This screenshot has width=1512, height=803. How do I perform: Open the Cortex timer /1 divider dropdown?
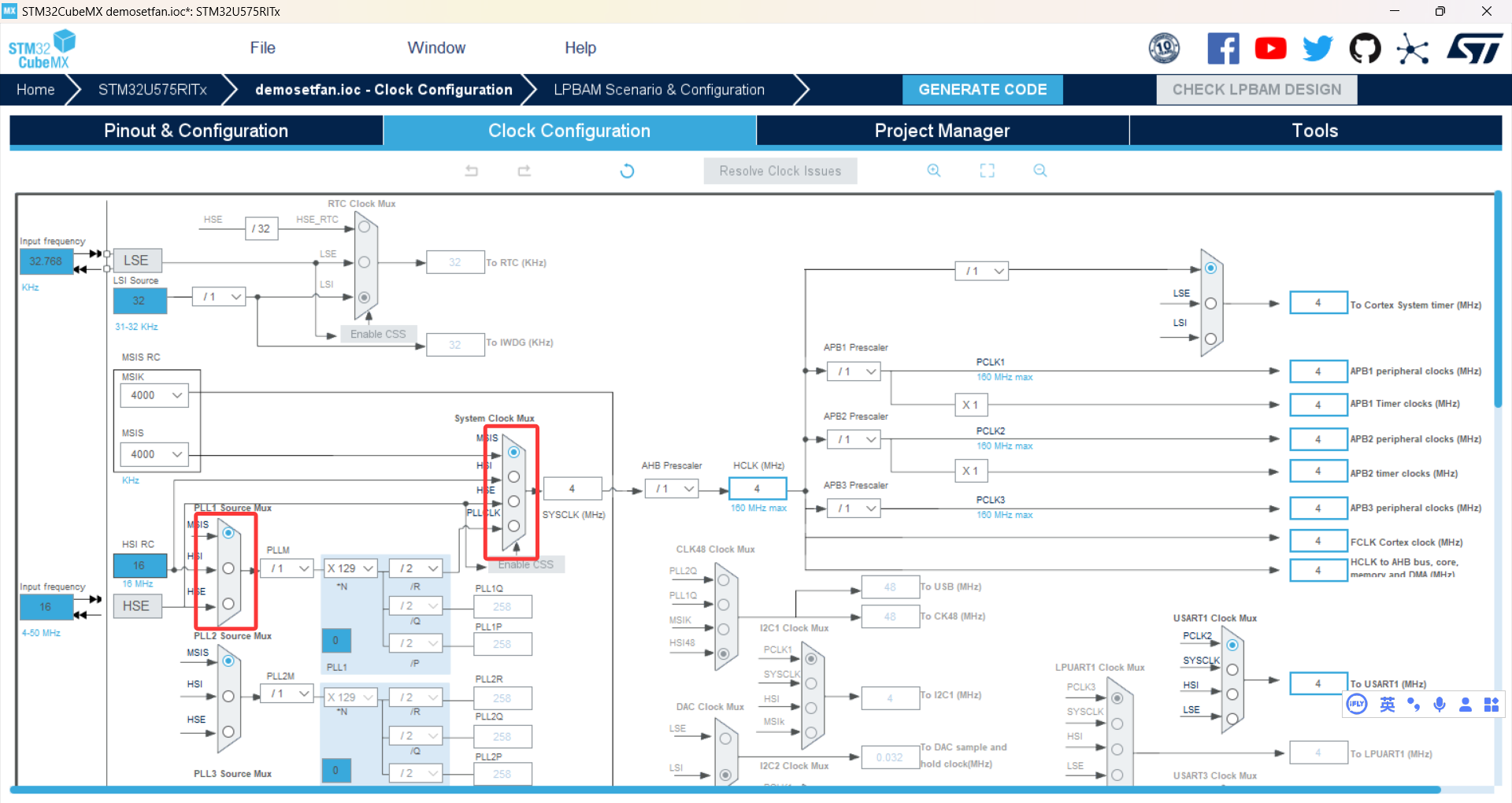(x=982, y=271)
